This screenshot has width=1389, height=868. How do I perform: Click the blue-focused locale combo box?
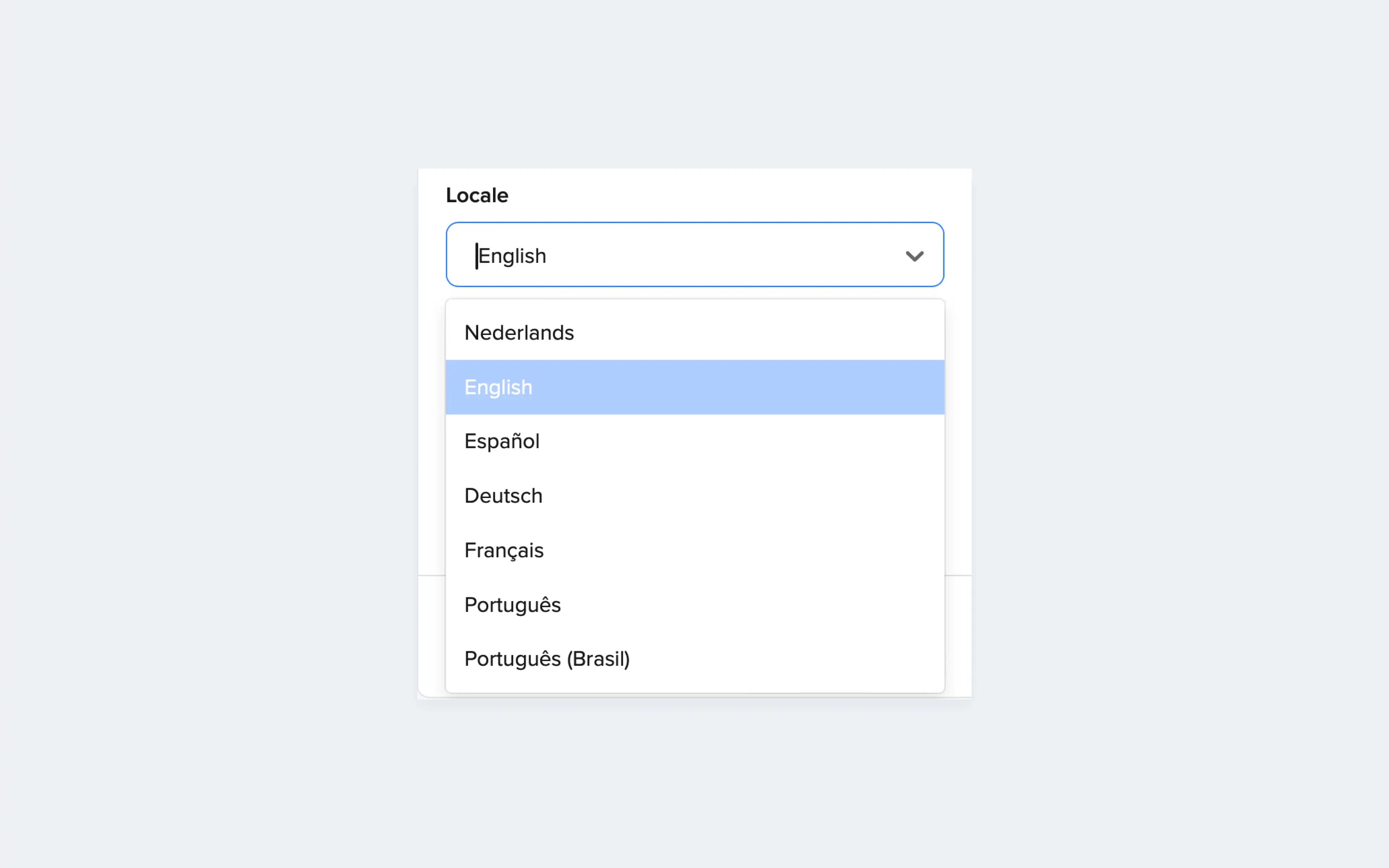pos(694,254)
